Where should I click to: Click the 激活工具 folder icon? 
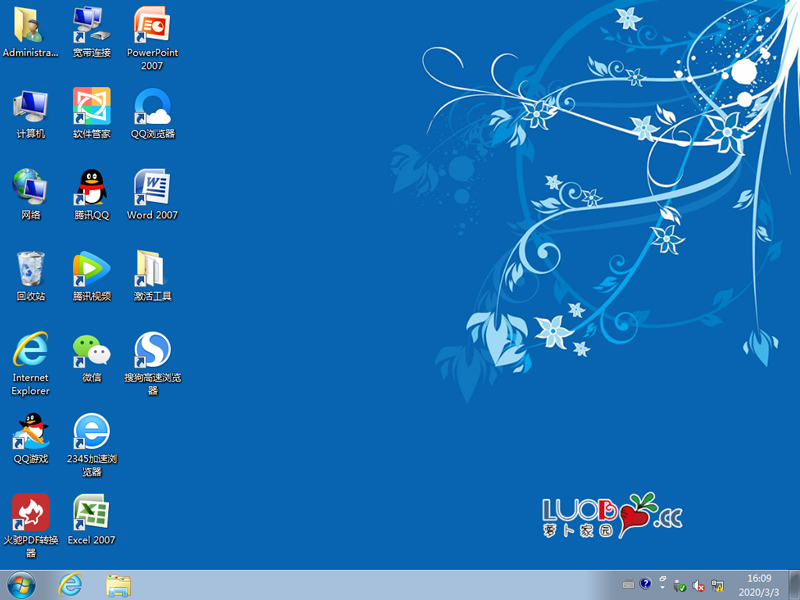(x=152, y=269)
